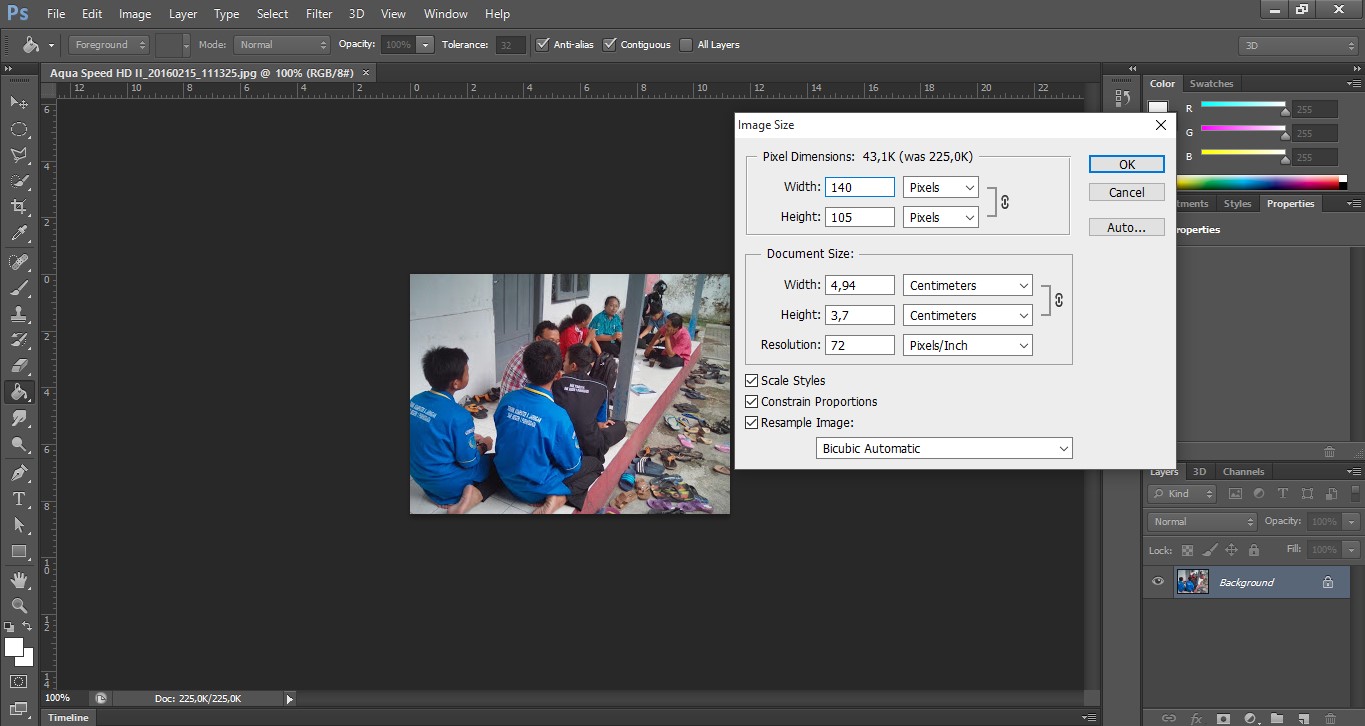Select the Eyedropper tool
This screenshot has width=1365, height=726.
coord(19,234)
